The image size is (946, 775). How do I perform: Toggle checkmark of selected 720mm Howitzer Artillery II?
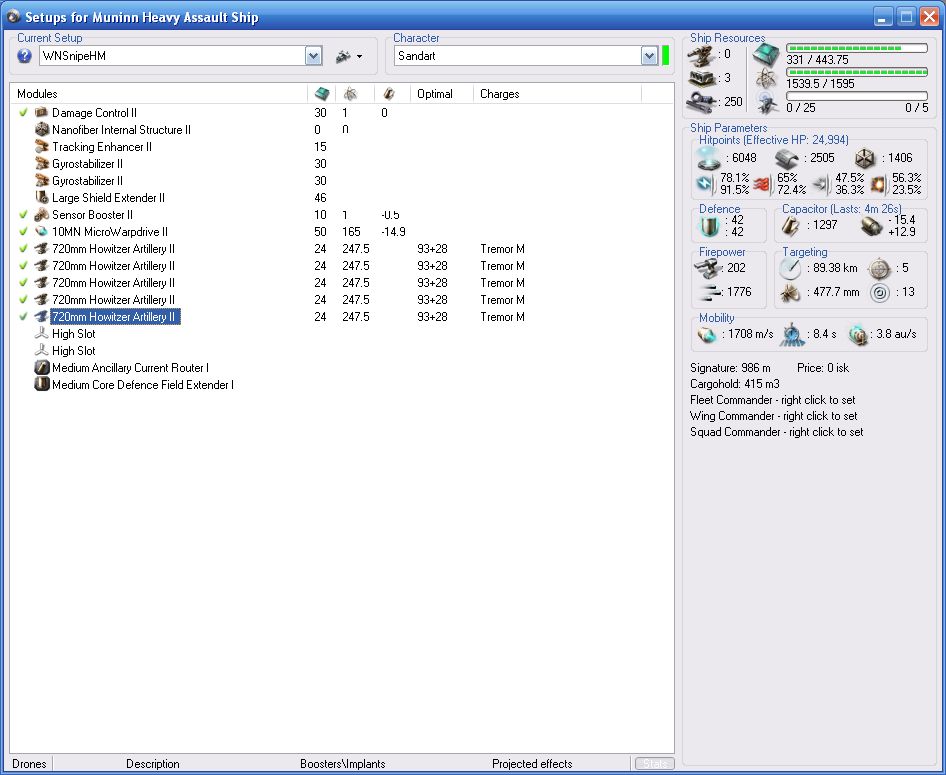tap(24, 316)
